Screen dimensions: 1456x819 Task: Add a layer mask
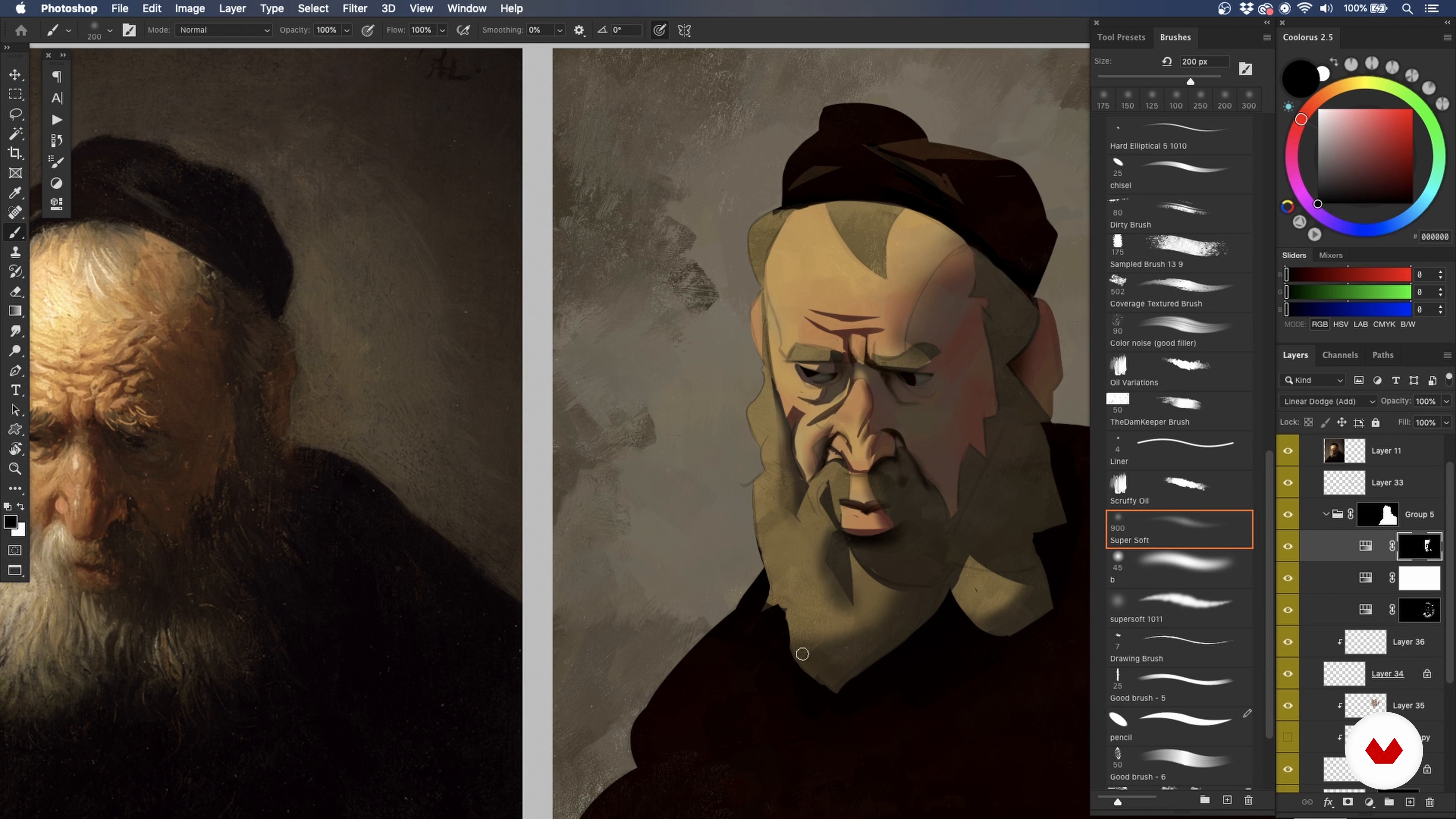point(1348,802)
